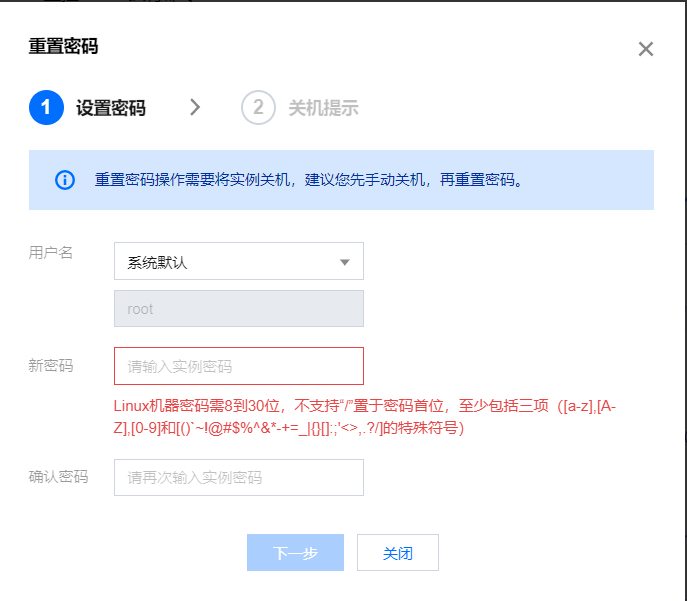Click the 确认密码 field label
Image resolution: width=687 pixels, height=601 pixels.
(58, 477)
